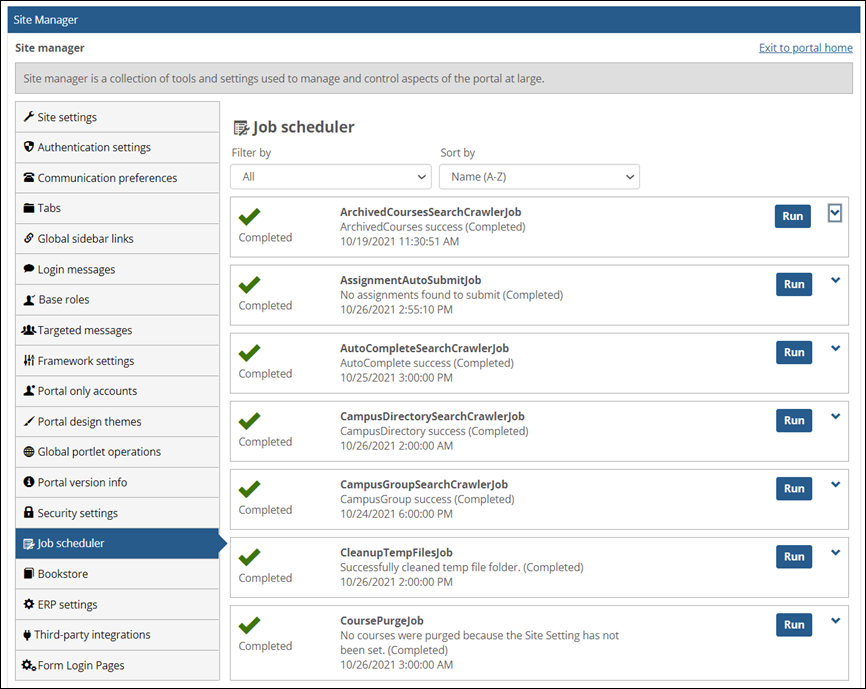Viewport: 866px width, 689px height.
Task: Click the gear icon for ERP settings
Action: [x=29, y=604]
